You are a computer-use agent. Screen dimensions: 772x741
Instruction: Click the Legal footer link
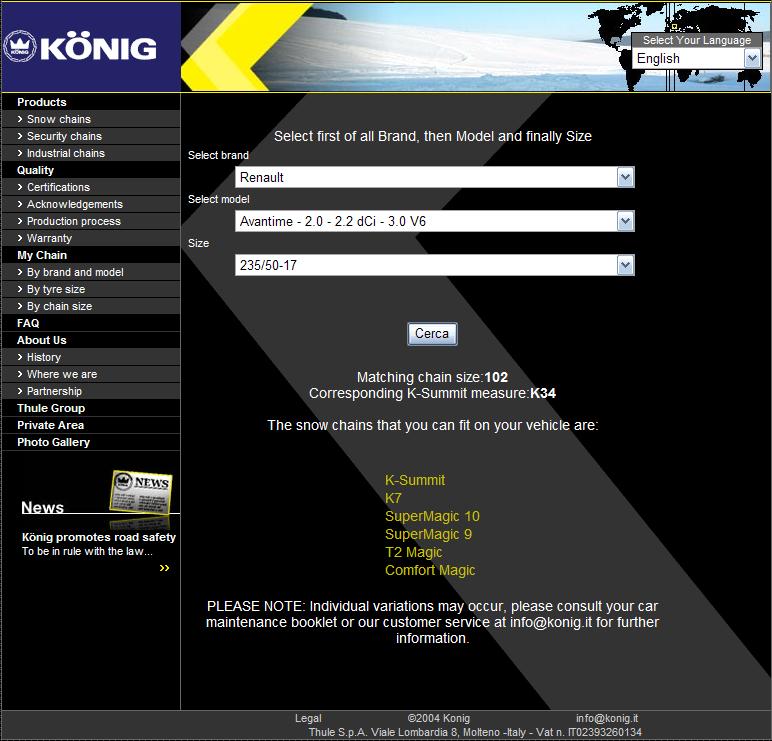coord(308,718)
